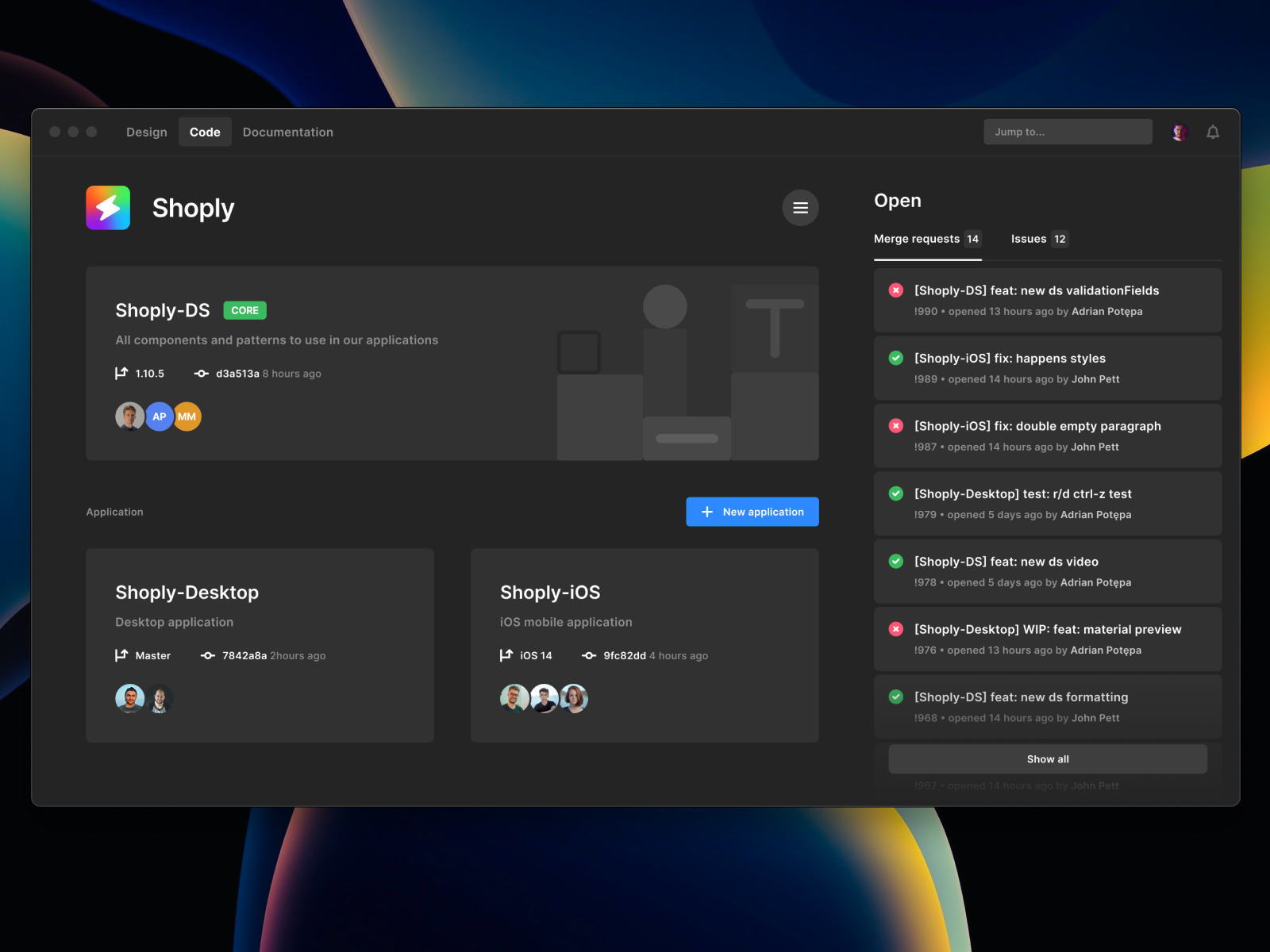Click the commit icon beside d3a513a
1270x952 pixels.
coord(202,374)
